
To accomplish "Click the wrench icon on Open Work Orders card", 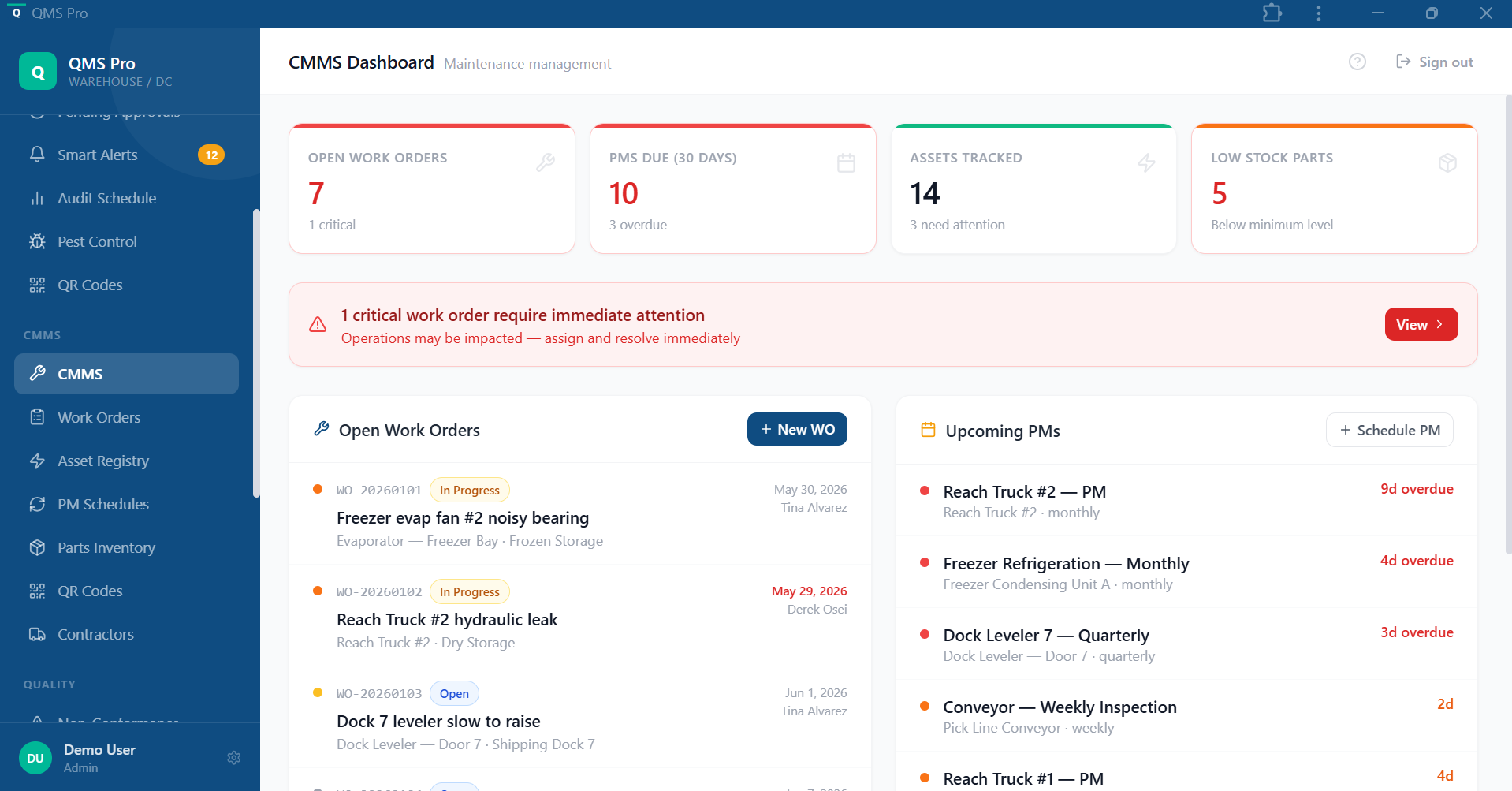I will pos(546,162).
